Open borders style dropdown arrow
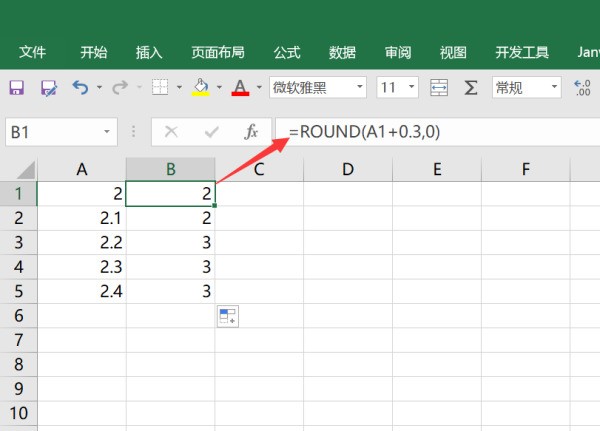This screenshot has width=600, height=431. point(179,87)
